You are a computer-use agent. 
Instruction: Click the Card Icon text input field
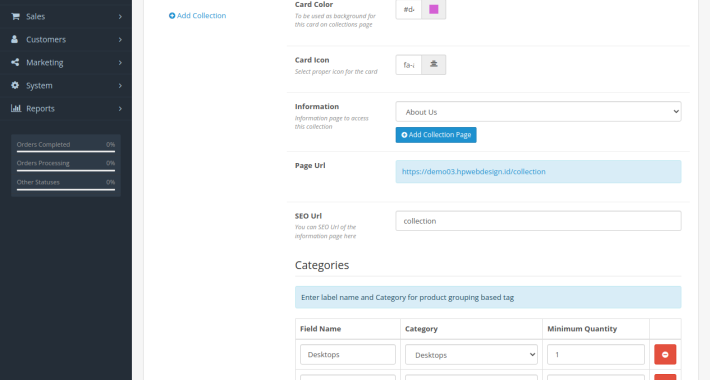[408, 65]
